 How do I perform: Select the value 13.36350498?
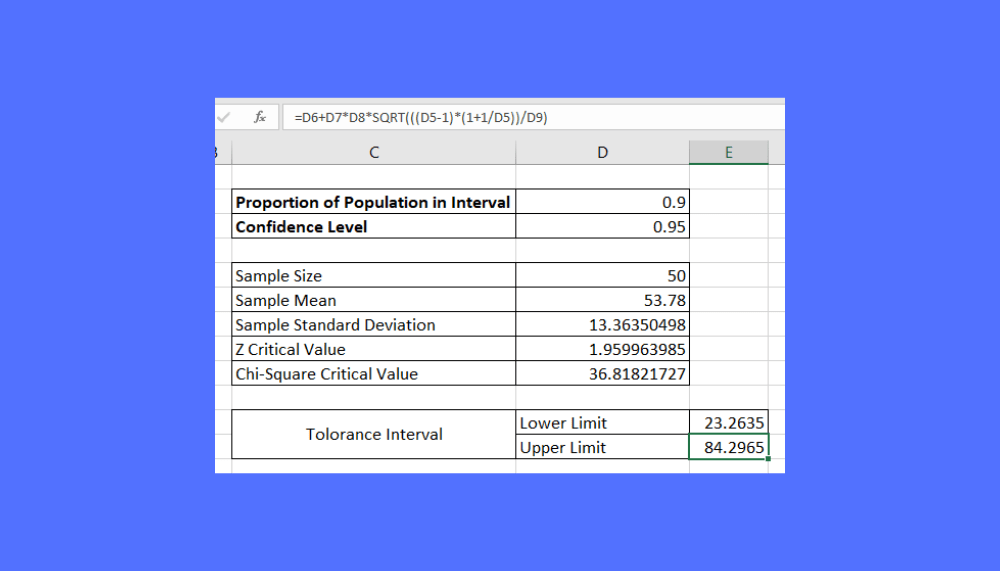602,325
